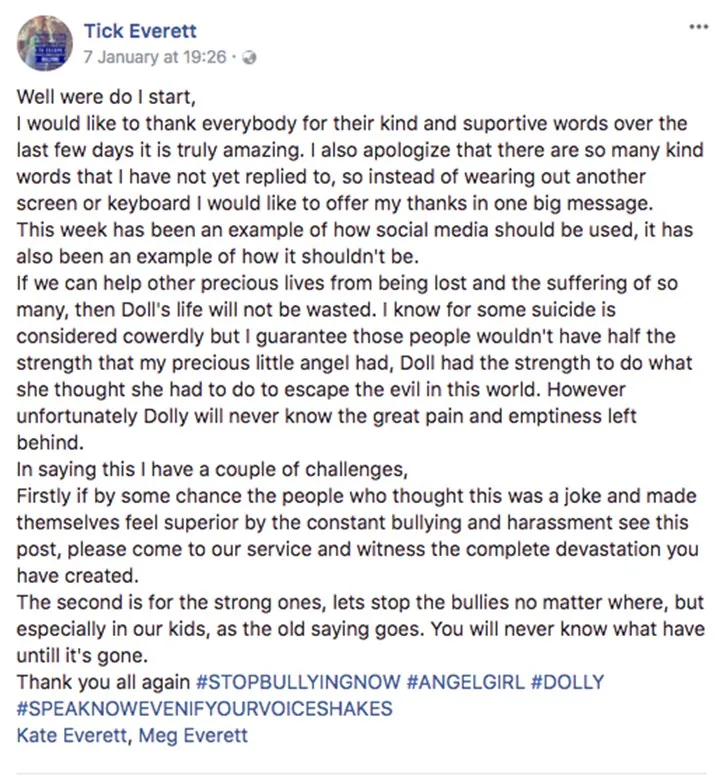The width and height of the screenshot is (720, 780).
Task: Open tagged profile Meg Everett
Action: pos(193,735)
